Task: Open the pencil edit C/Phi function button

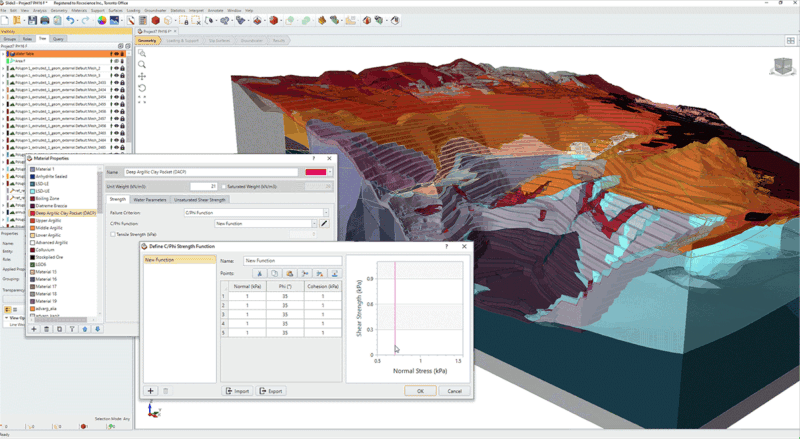Action: 324,224
